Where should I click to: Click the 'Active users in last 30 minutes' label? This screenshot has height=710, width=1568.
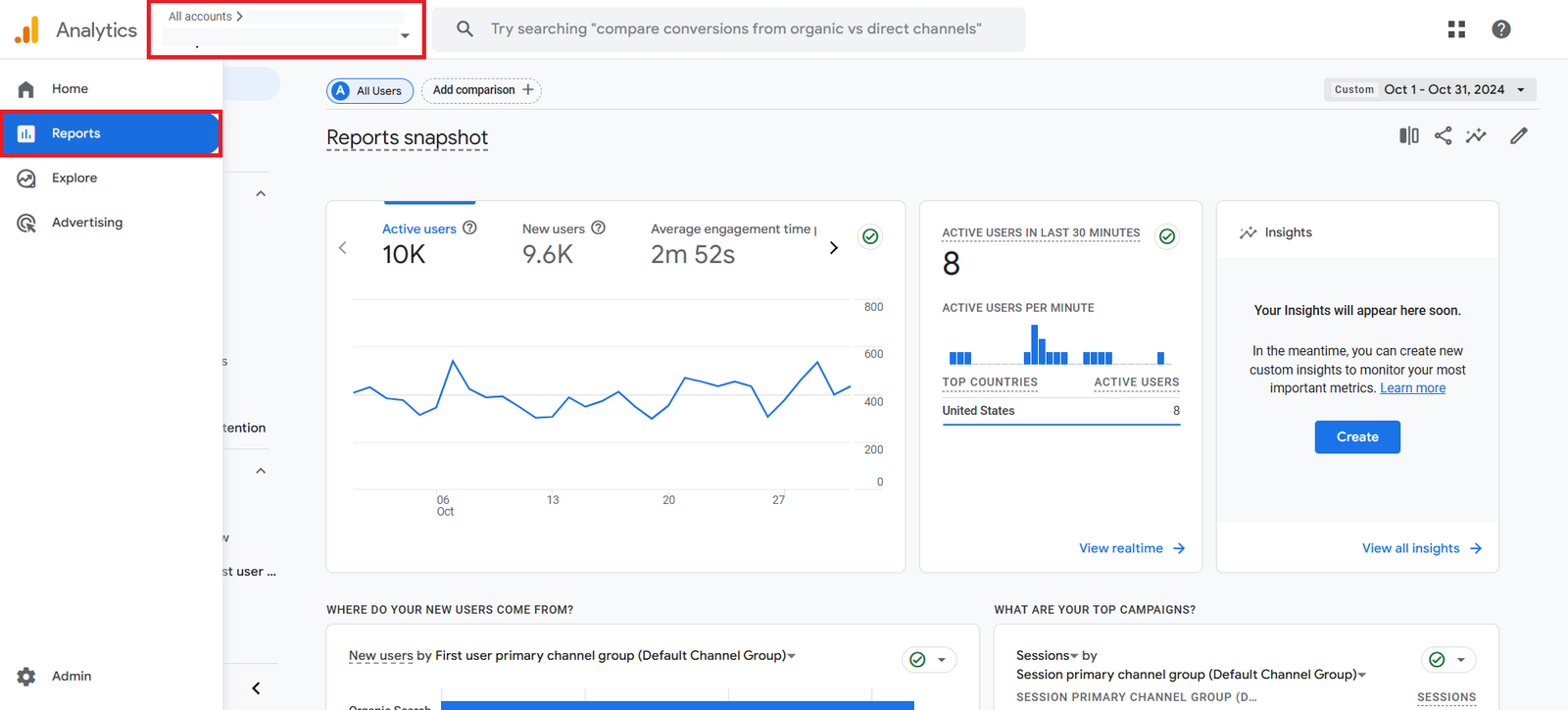coord(1041,233)
